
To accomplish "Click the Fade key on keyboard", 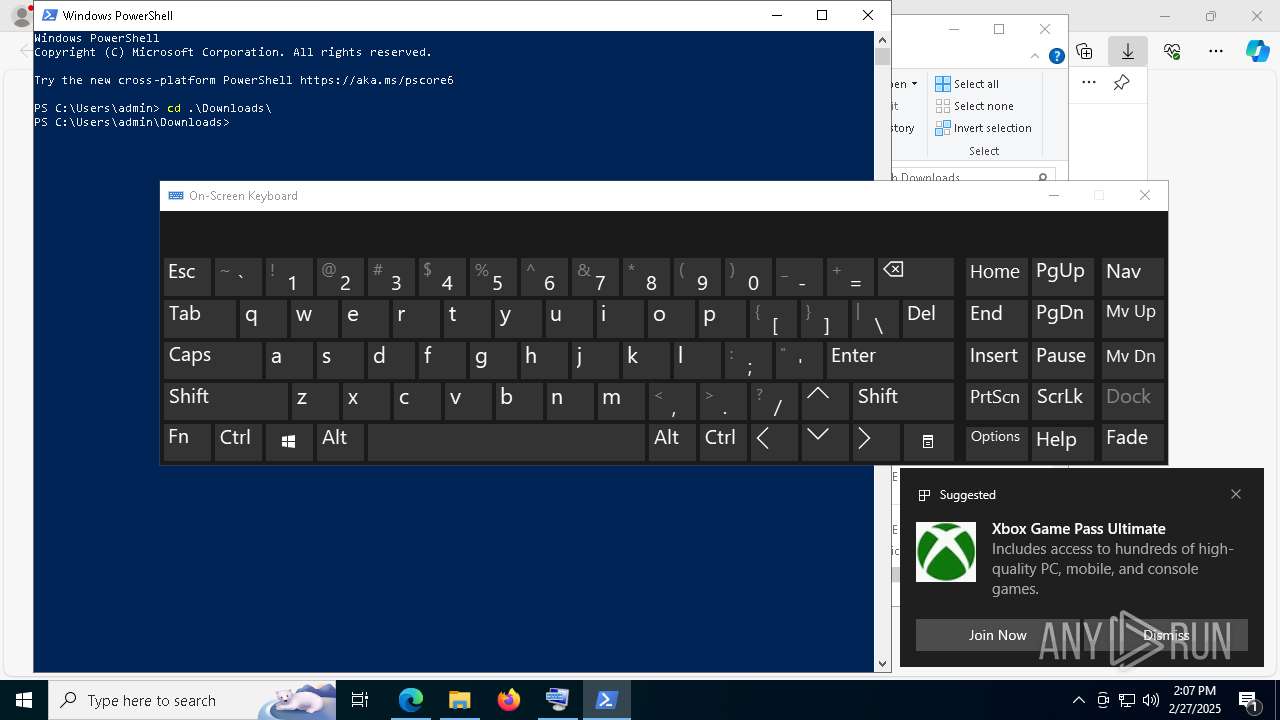I will (x=1132, y=442).
